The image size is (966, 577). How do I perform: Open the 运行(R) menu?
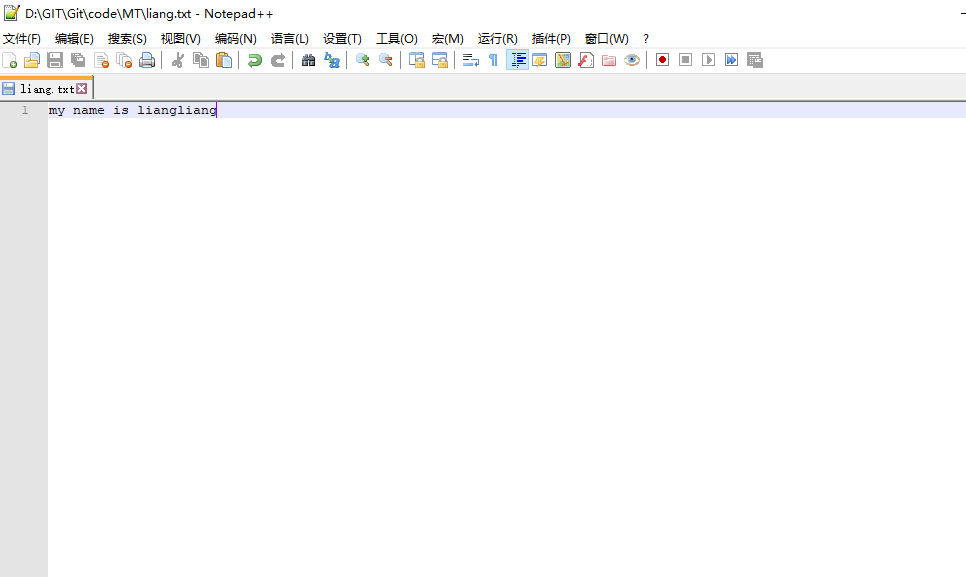click(x=497, y=39)
